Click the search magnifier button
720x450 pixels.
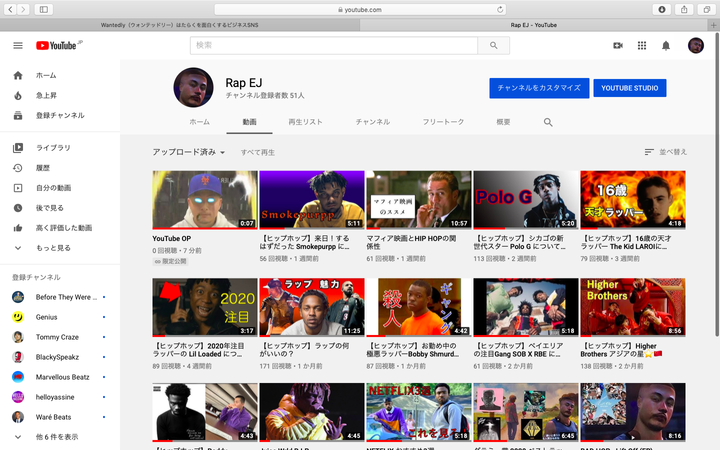(494, 45)
